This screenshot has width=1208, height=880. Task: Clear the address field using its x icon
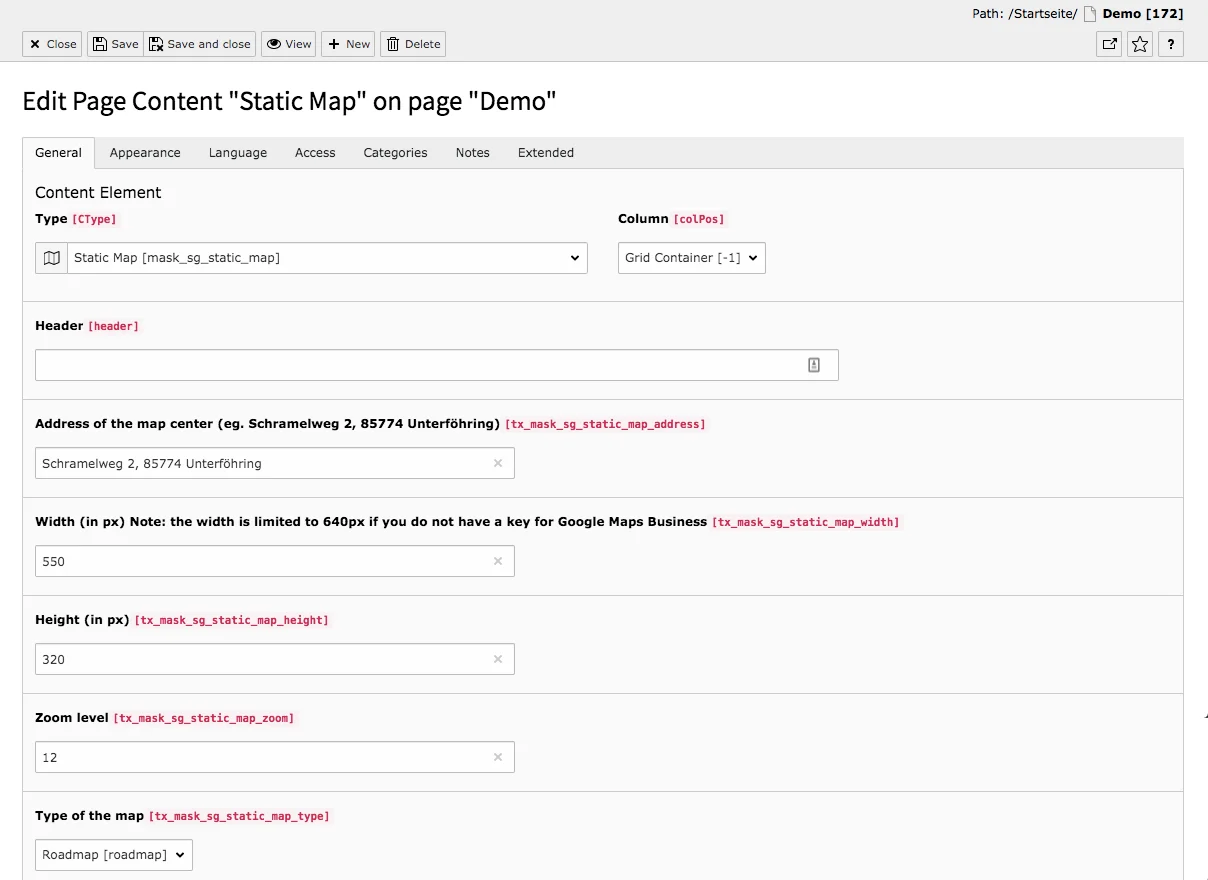pyautogui.click(x=497, y=463)
